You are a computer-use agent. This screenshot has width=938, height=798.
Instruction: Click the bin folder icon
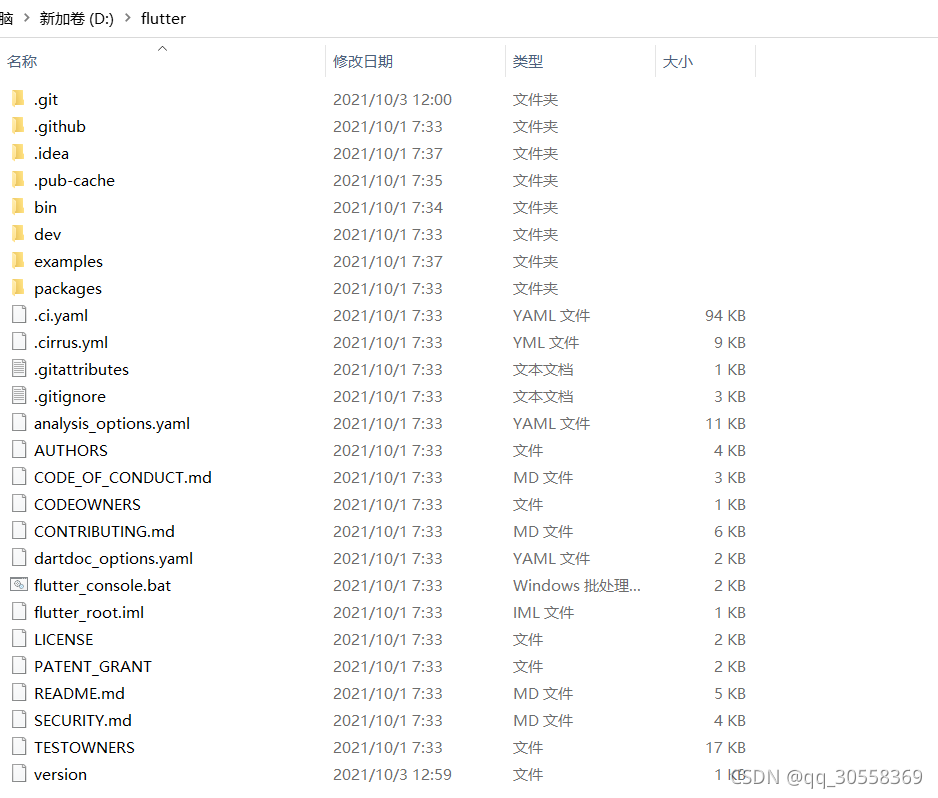pos(19,206)
